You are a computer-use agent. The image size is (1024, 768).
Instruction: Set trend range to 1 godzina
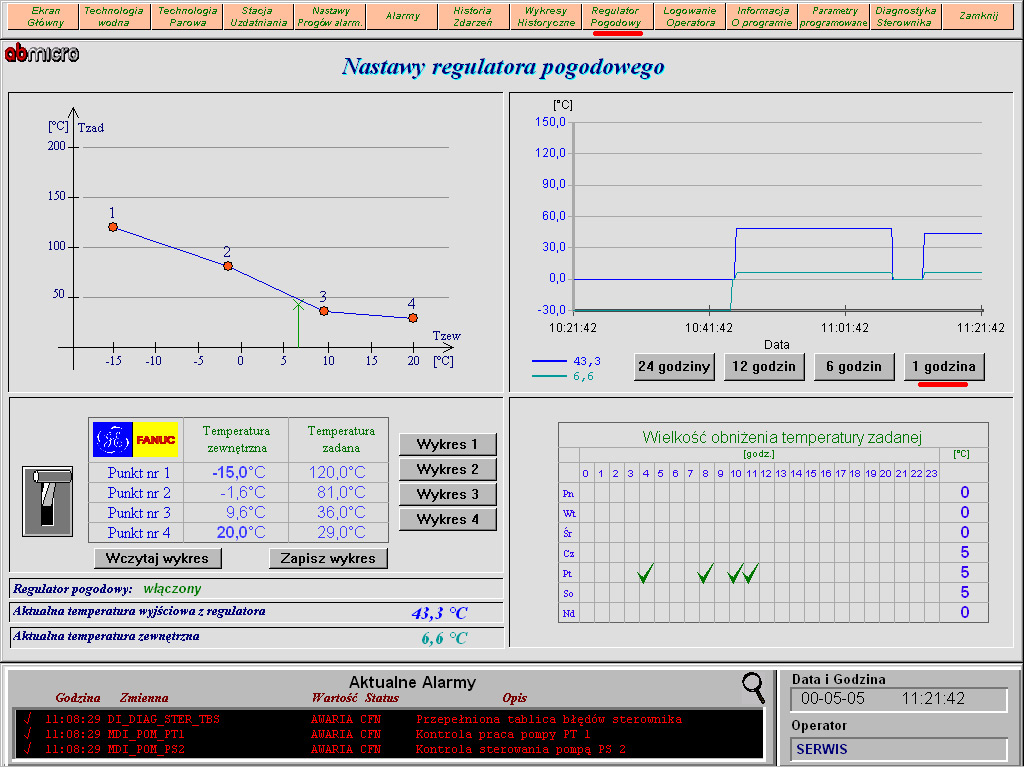coord(944,366)
